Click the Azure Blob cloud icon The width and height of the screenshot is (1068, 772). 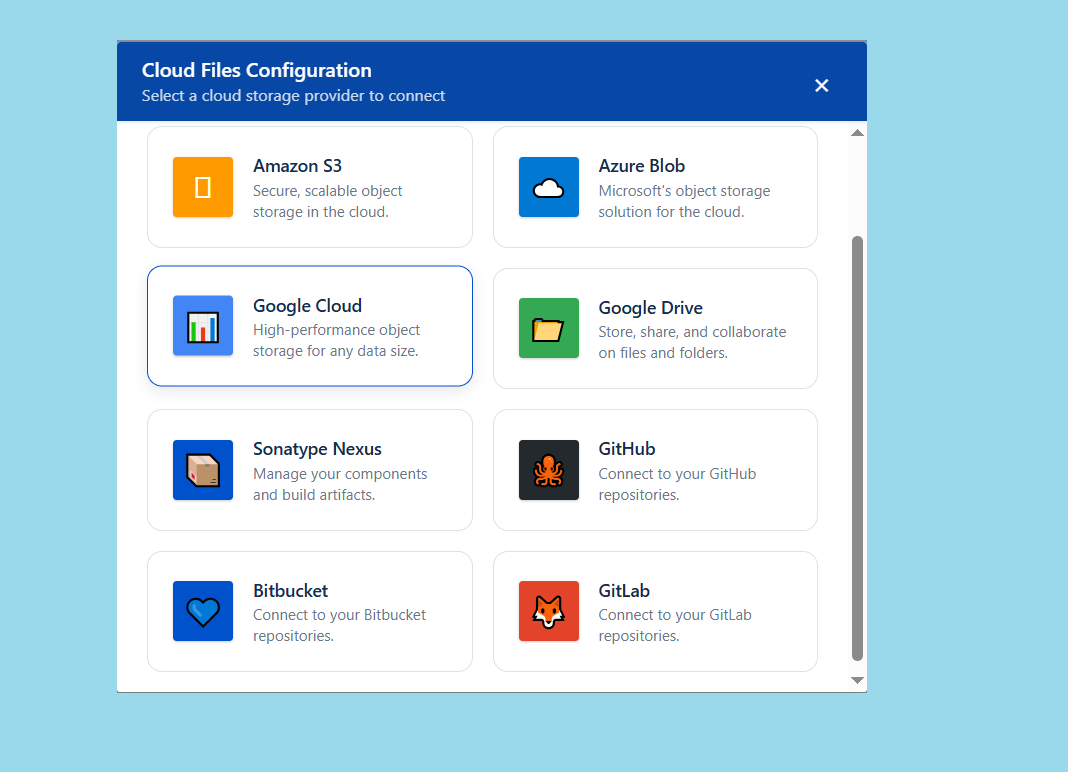(548, 187)
